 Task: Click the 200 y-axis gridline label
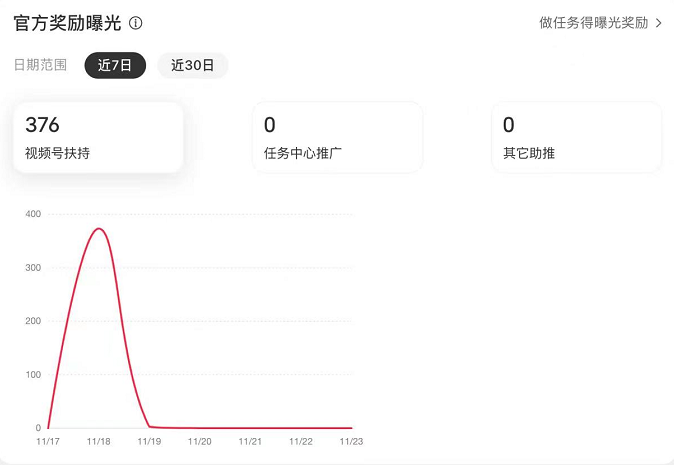[x=33, y=321]
